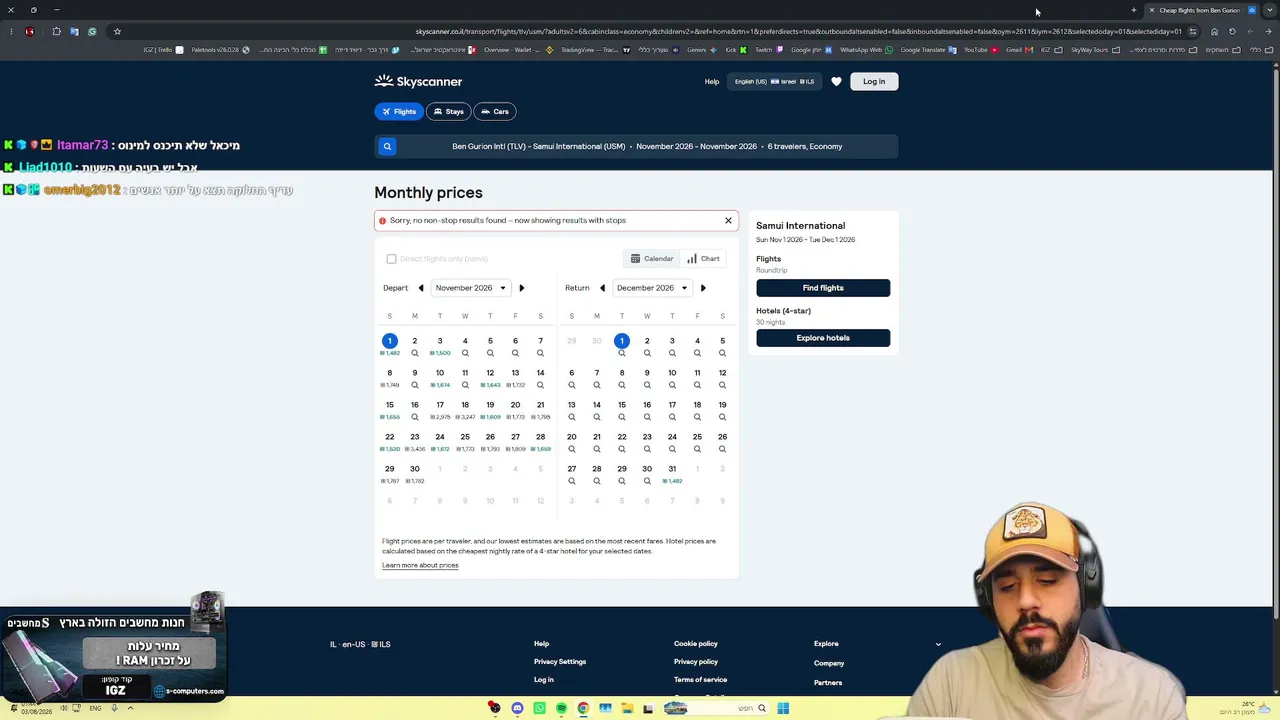Open footer Cookie policy link

(696, 644)
